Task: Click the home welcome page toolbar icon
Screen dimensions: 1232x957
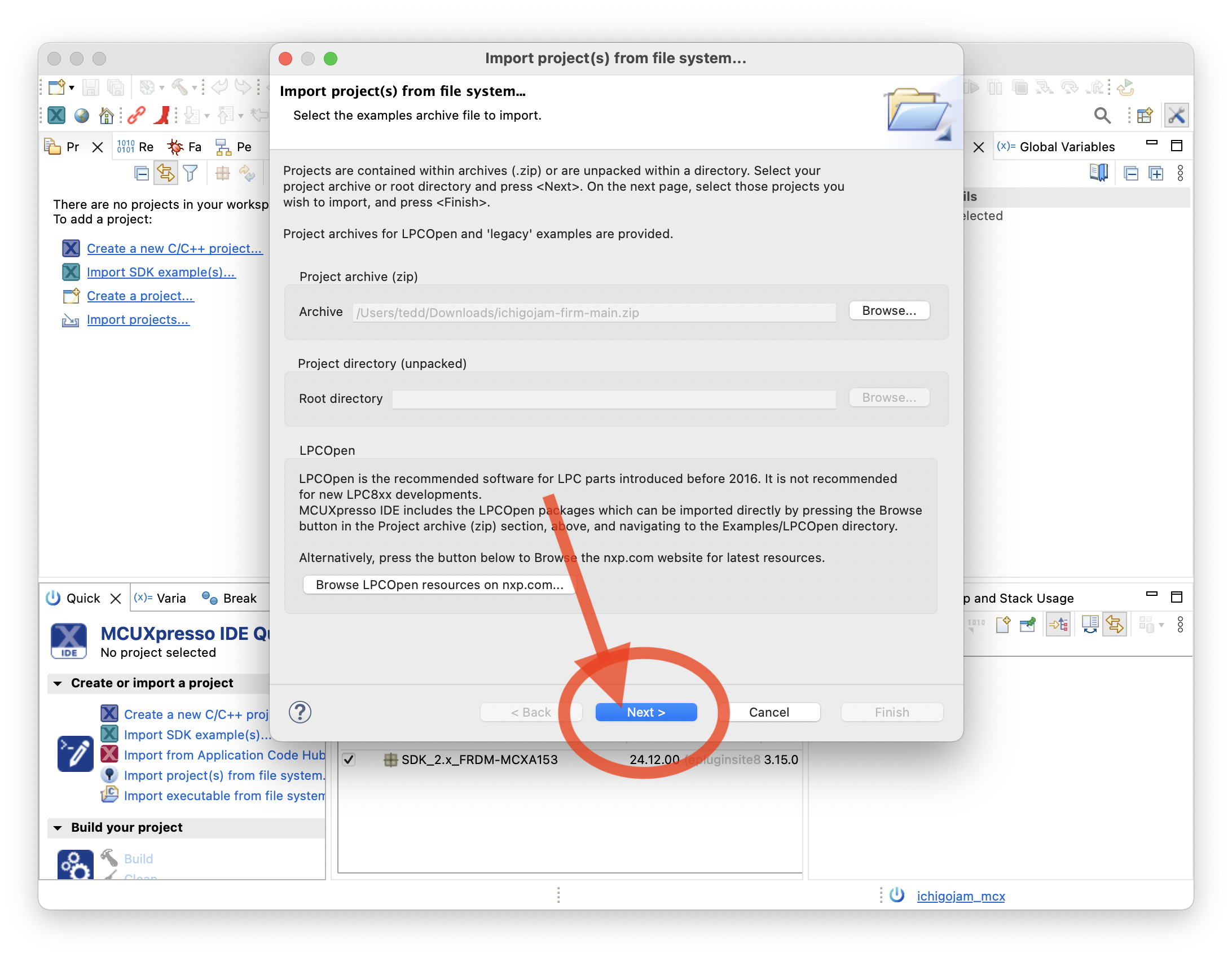Action: (106, 116)
